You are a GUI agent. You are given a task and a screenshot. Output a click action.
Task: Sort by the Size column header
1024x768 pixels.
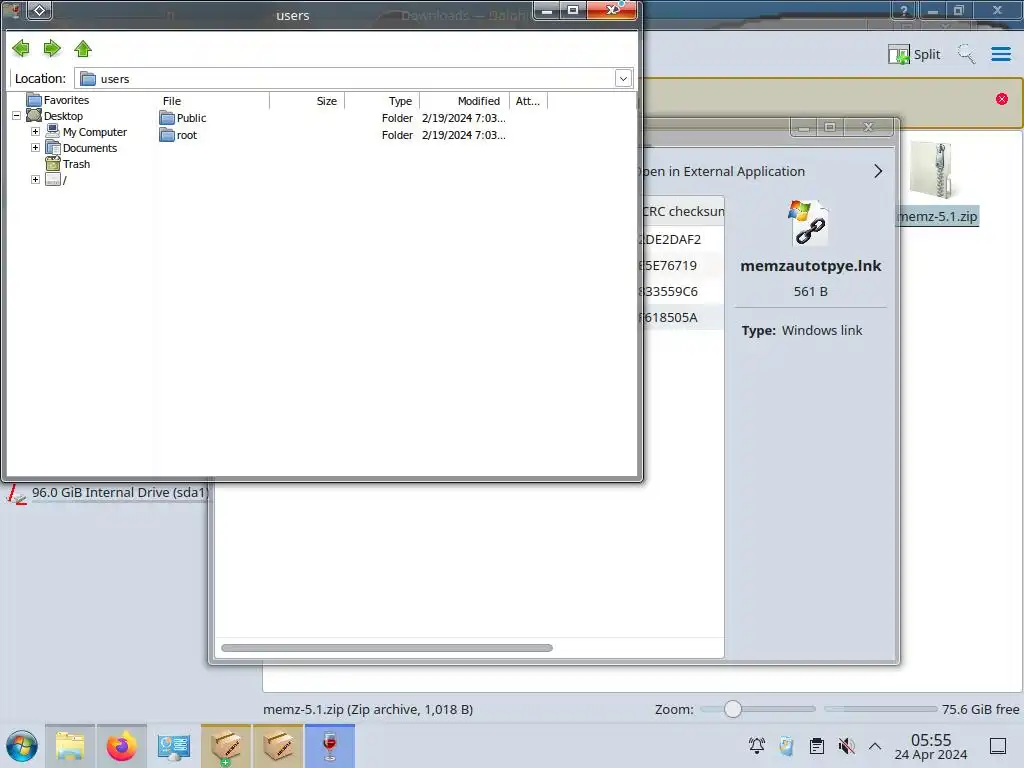coord(307,101)
